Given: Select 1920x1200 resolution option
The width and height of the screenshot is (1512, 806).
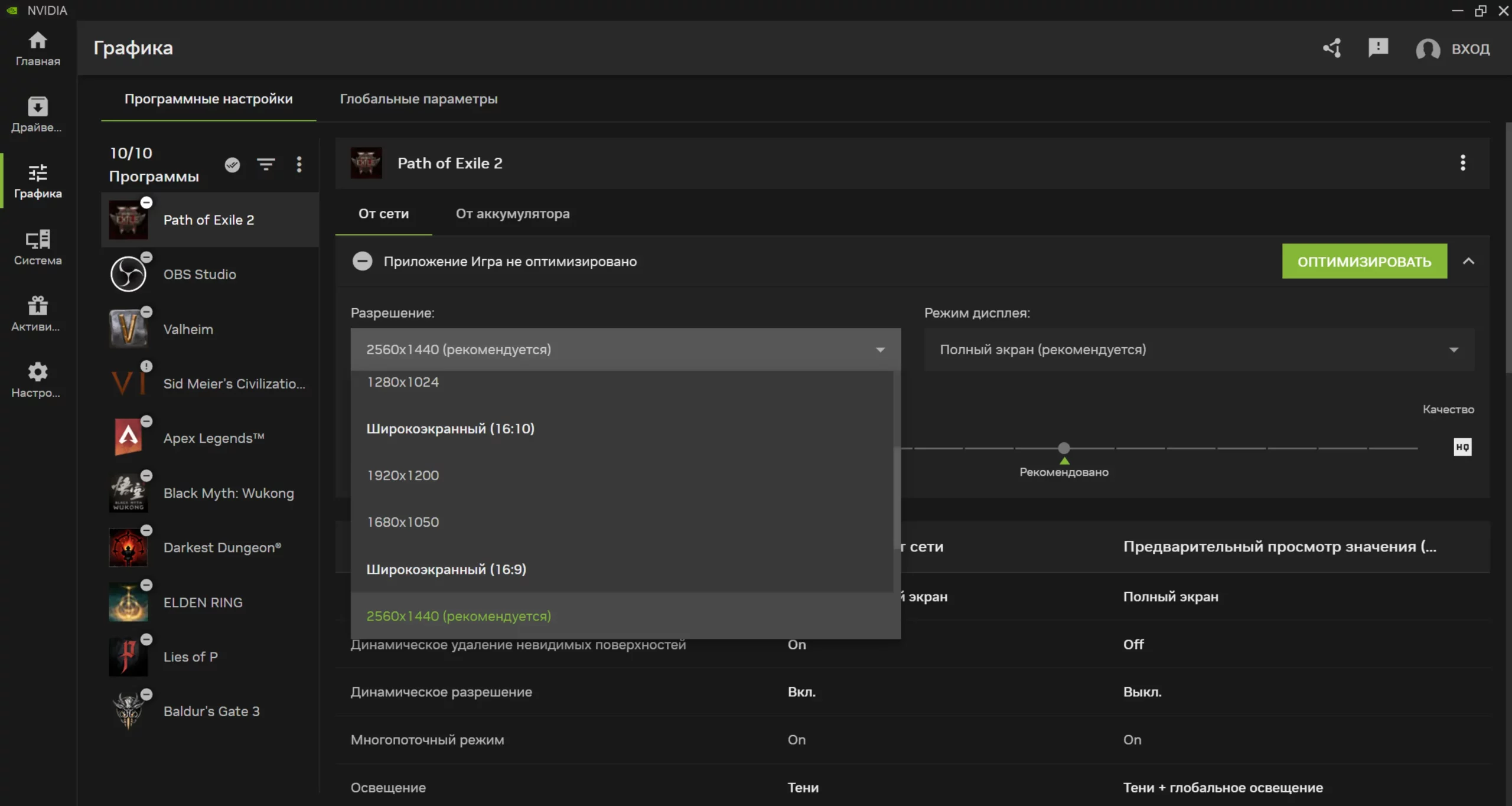Looking at the screenshot, I should coord(403,475).
